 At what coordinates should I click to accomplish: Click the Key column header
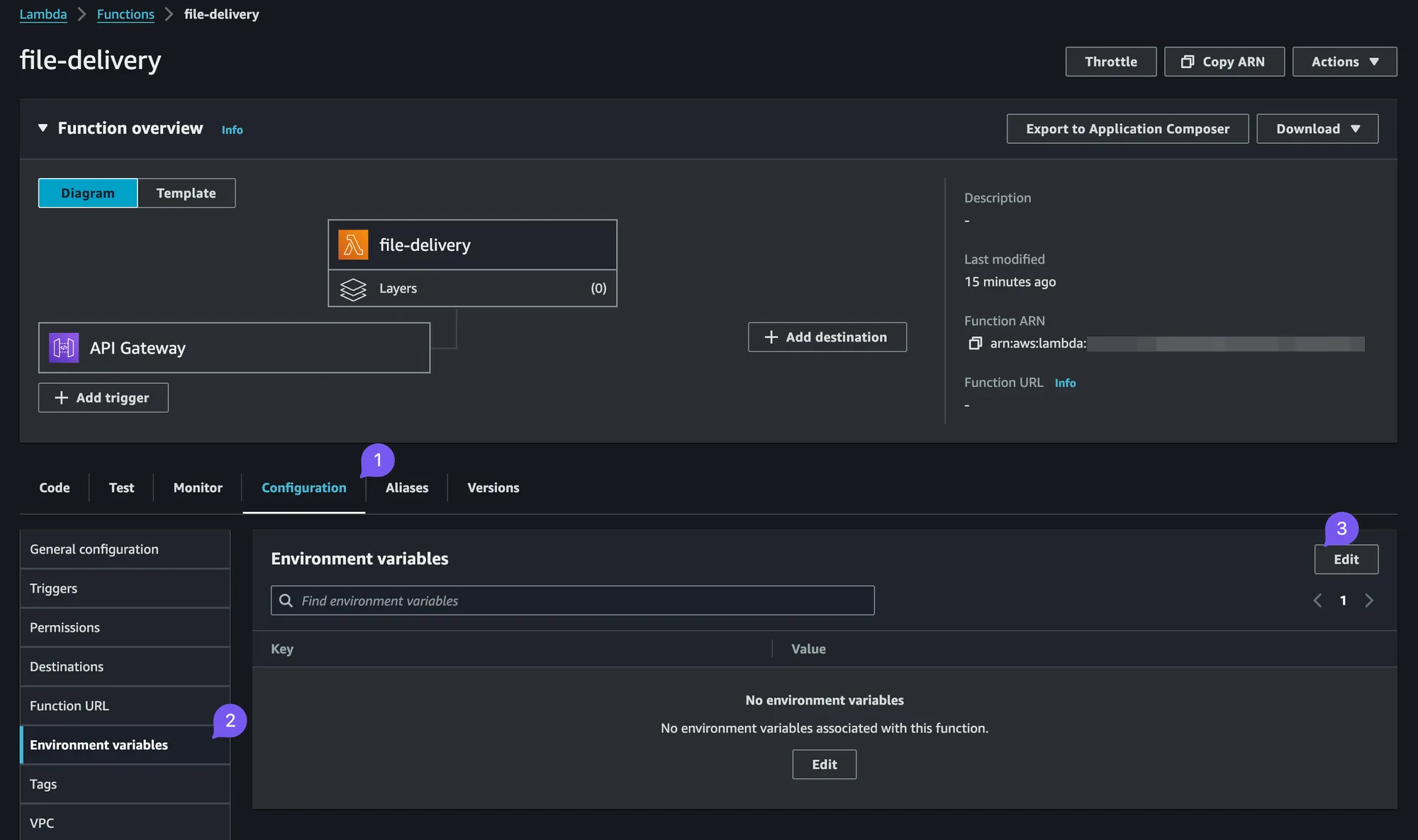tap(282, 649)
